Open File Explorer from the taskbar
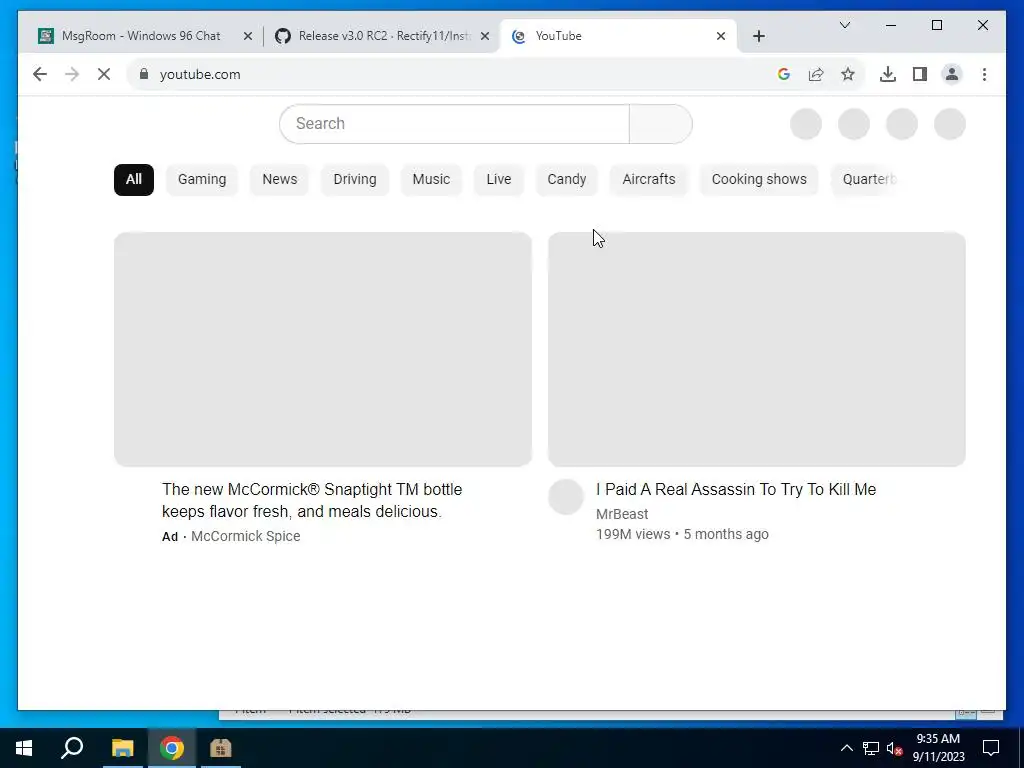Screen dimensions: 1024x768 click(122, 748)
